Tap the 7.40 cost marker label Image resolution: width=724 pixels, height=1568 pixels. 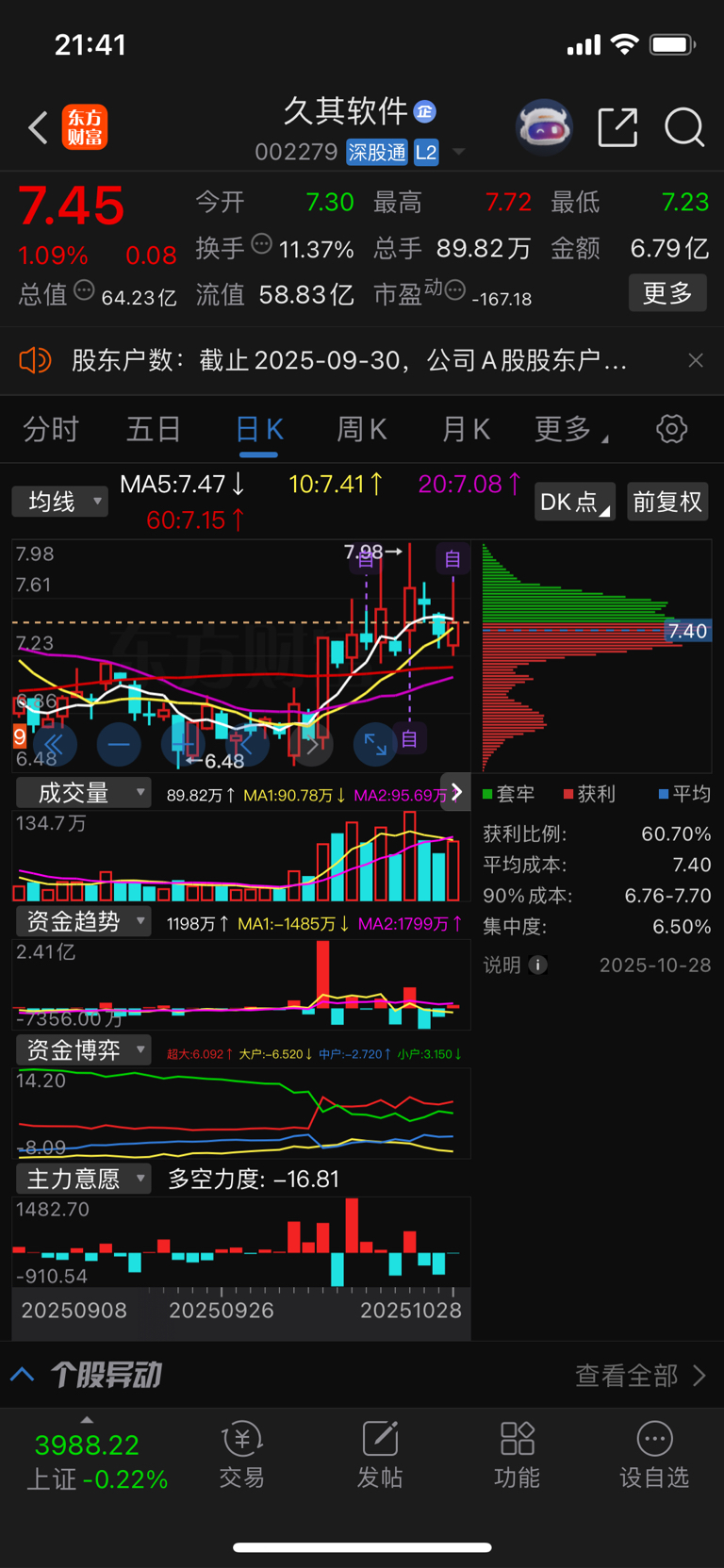(x=688, y=631)
